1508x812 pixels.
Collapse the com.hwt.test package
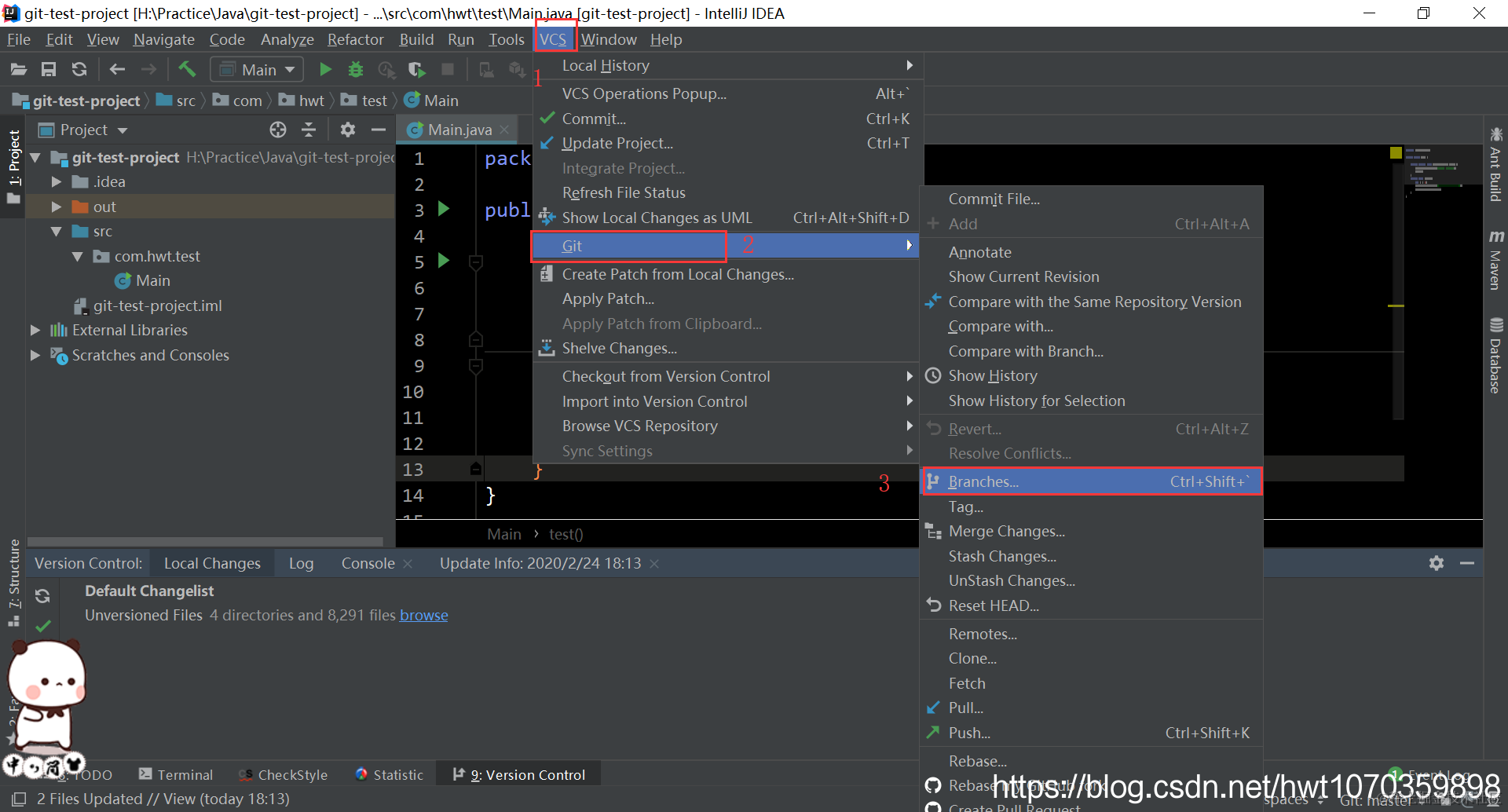(x=78, y=257)
